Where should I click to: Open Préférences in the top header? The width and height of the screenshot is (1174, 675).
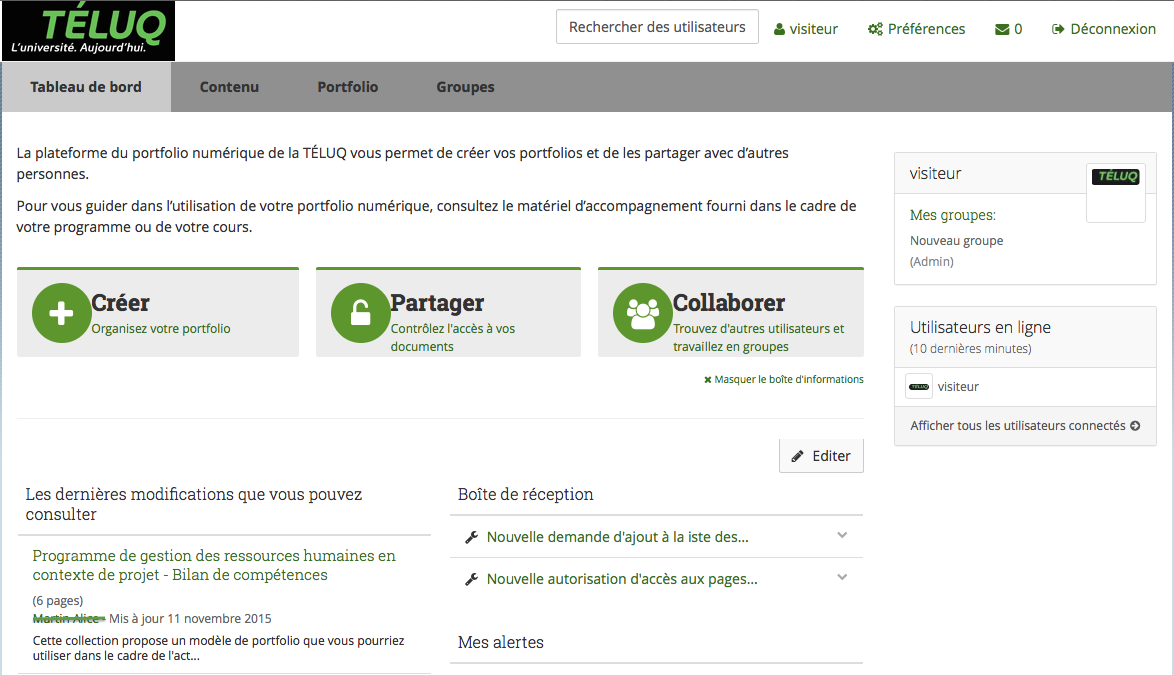[x=917, y=29]
